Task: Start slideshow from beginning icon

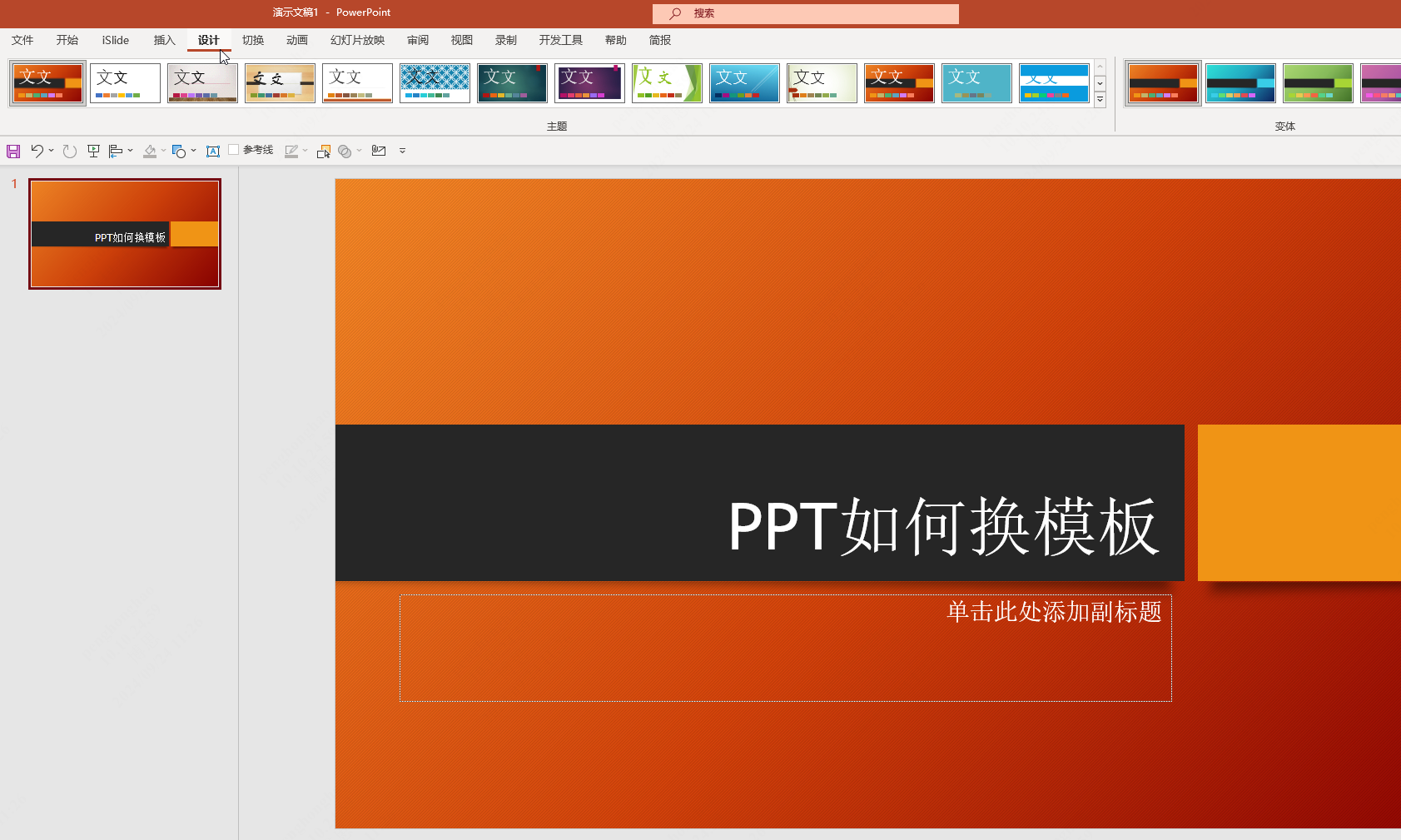Action: tap(93, 151)
